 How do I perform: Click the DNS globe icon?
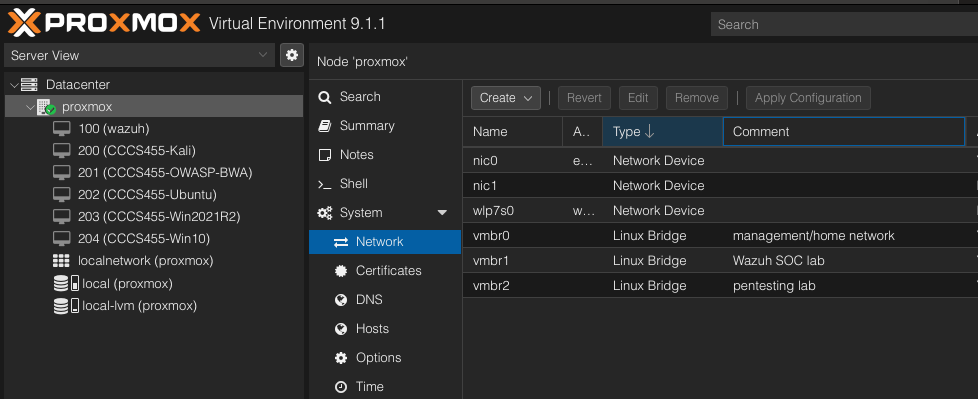341,300
